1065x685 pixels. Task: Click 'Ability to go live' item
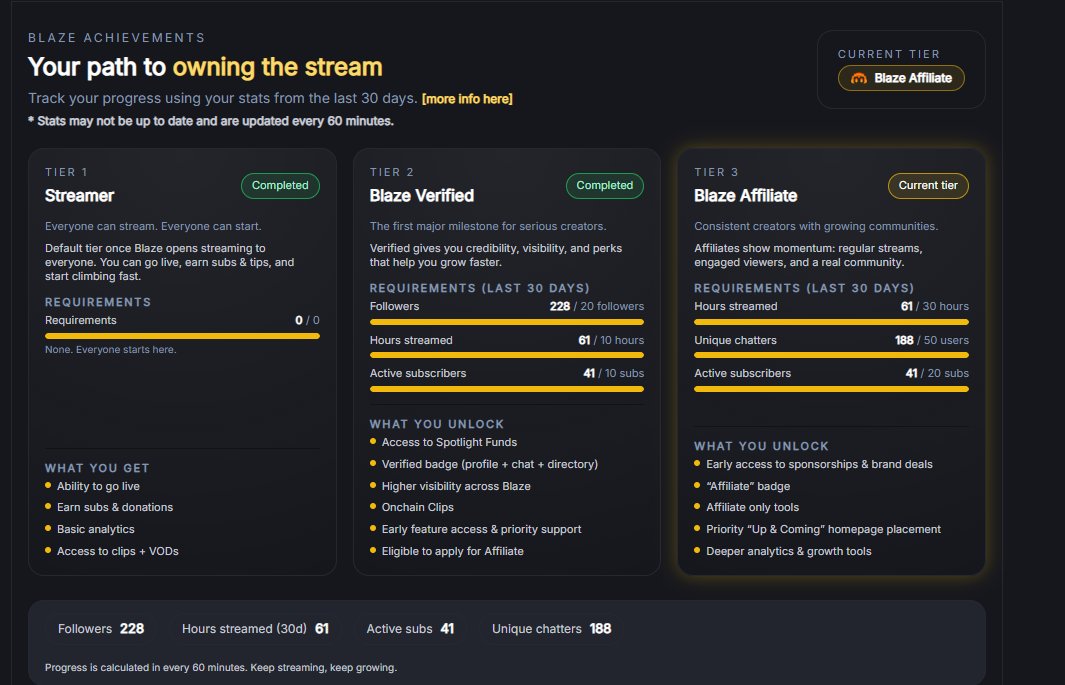(98, 486)
